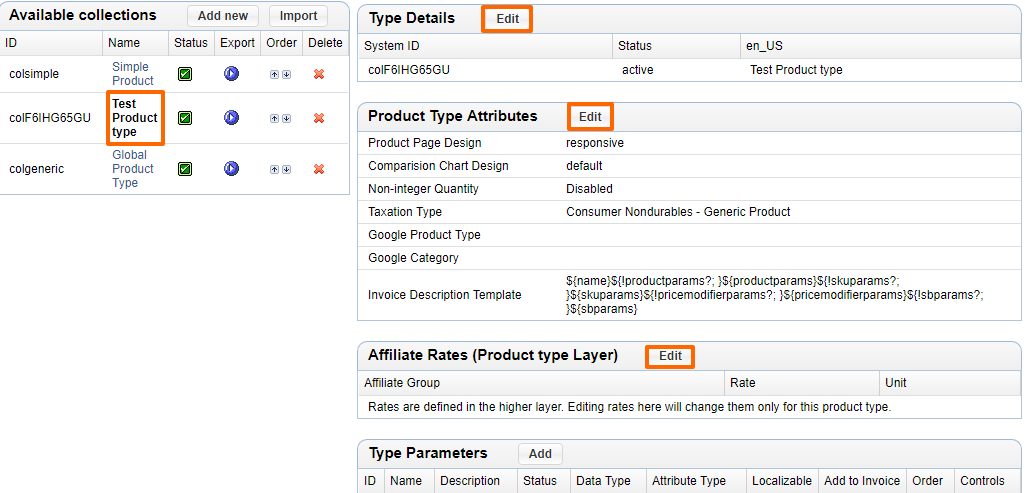
Task: Delete the Test Product type collection
Action: pos(319,118)
